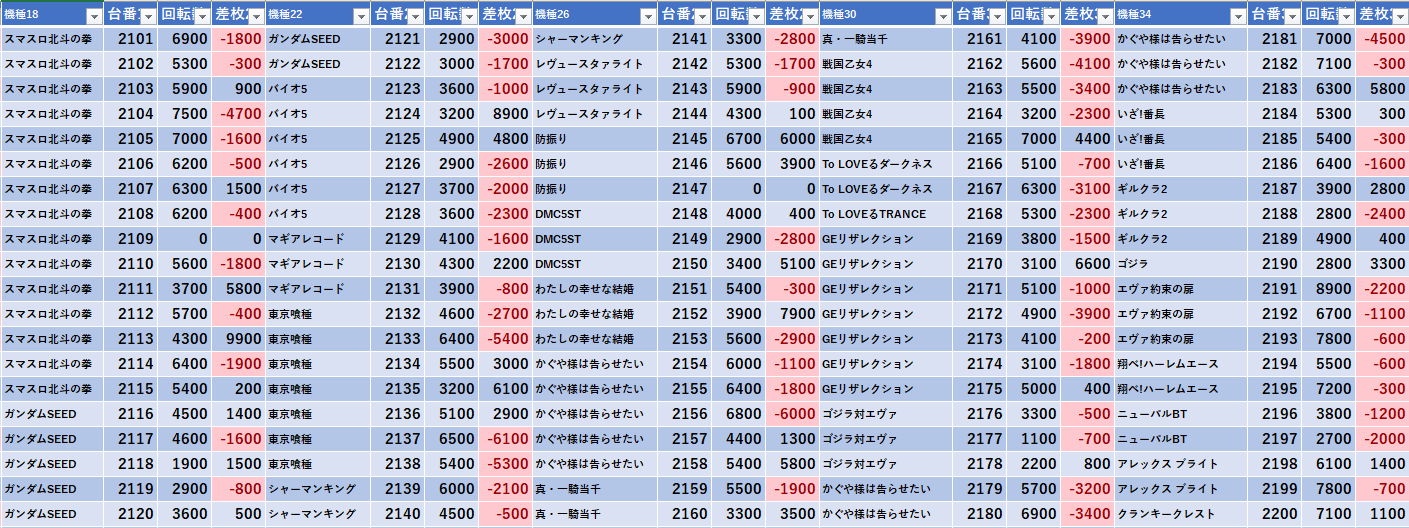Click the -4700 差枚 value cell
The height and width of the screenshot is (528, 1409).
click(x=238, y=114)
